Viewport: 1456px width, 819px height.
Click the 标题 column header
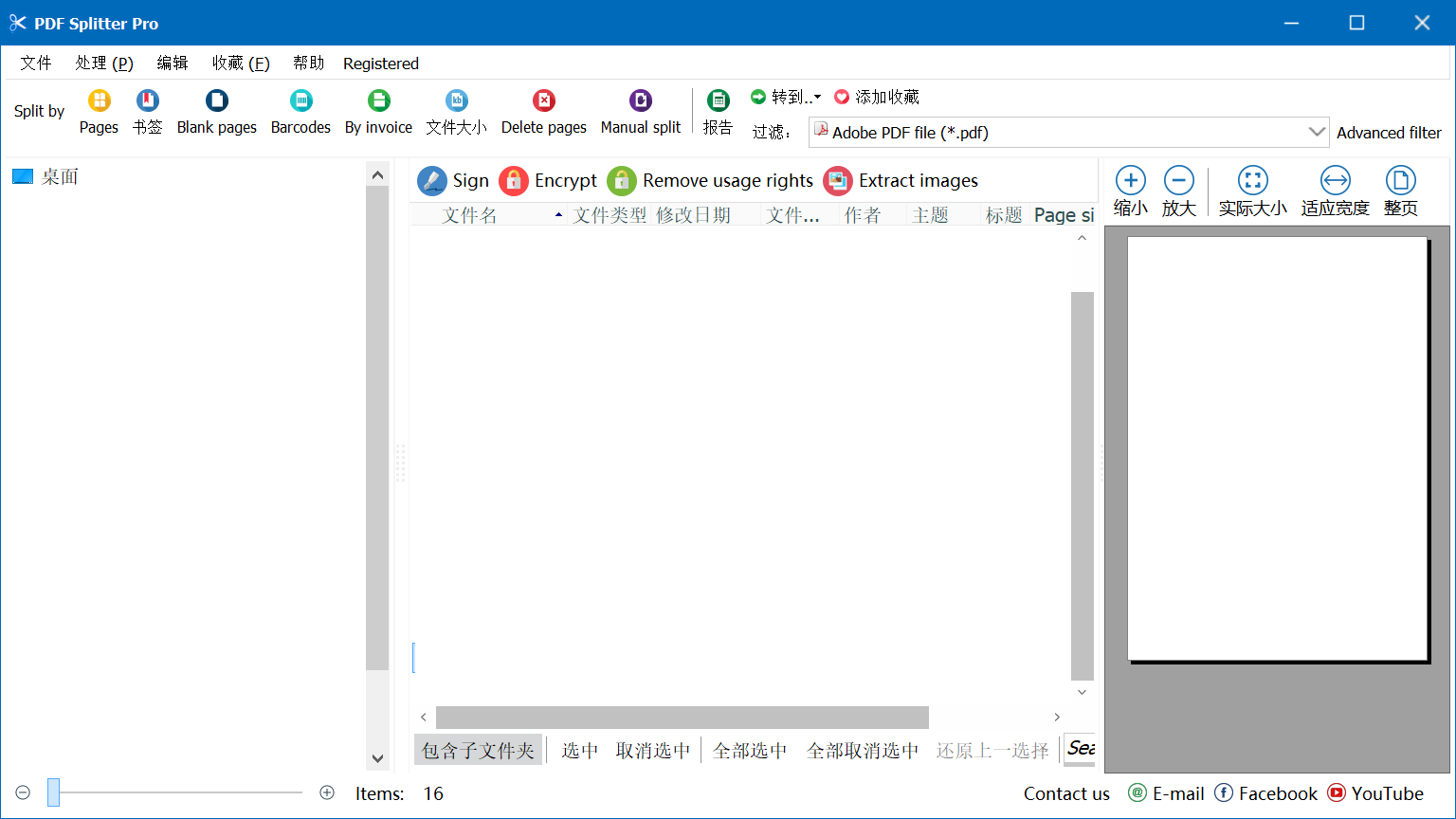click(x=1004, y=215)
